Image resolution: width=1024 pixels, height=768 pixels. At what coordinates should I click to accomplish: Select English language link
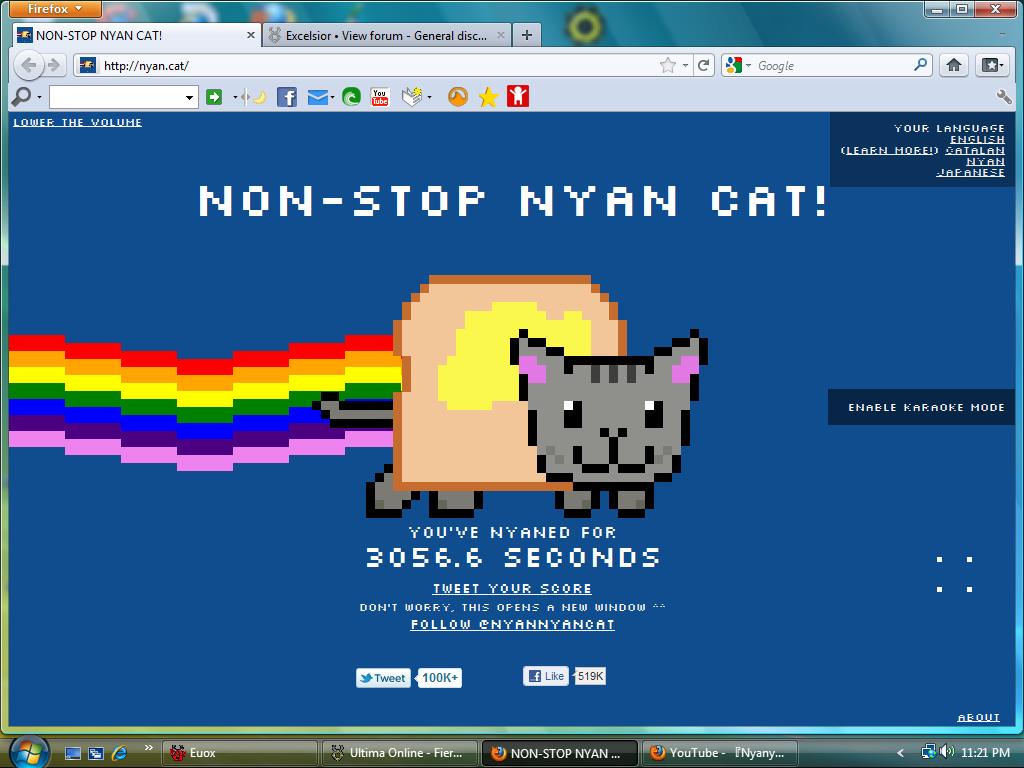coord(977,139)
